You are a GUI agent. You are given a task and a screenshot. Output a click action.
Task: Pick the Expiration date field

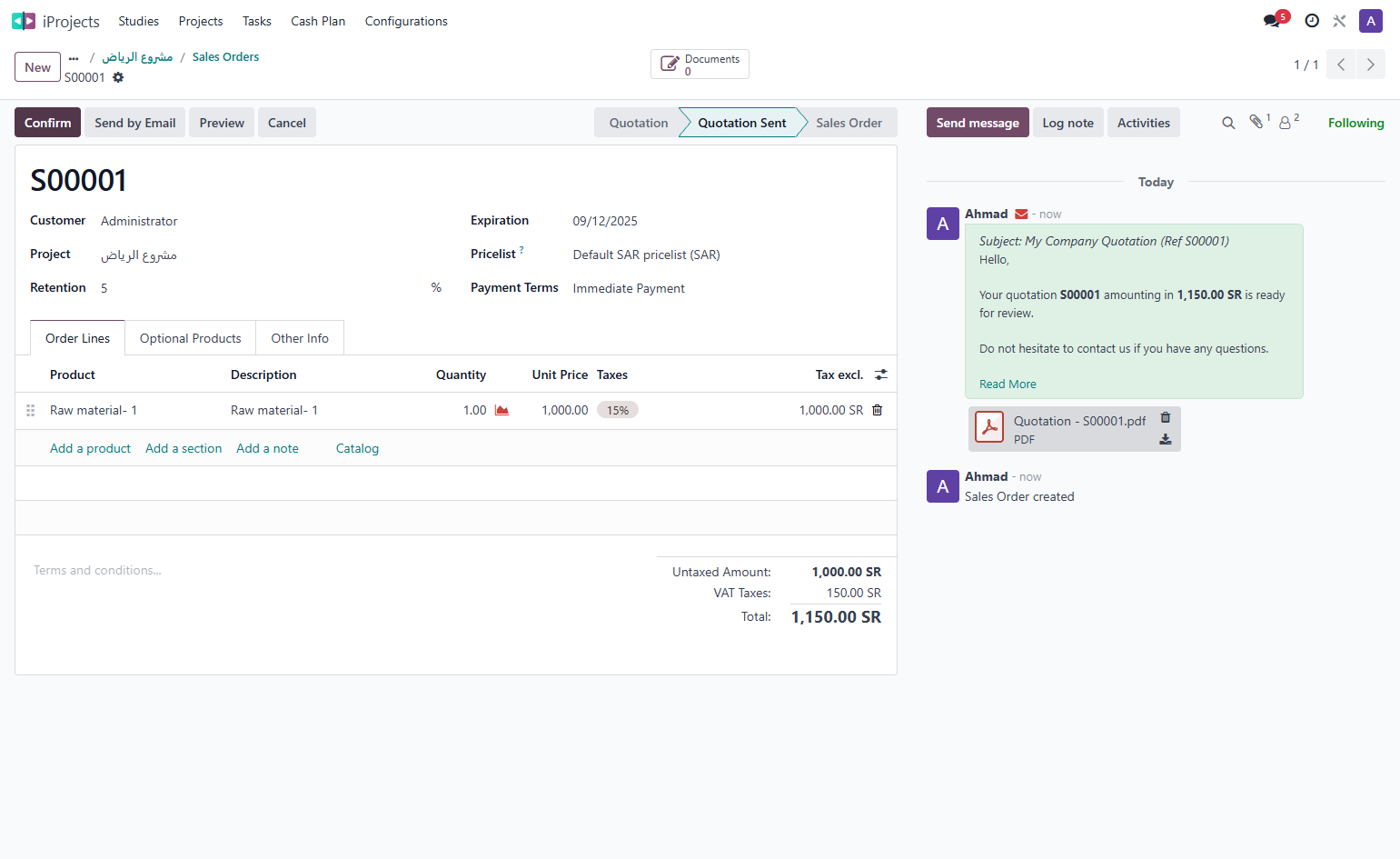[x=727, y=222]
